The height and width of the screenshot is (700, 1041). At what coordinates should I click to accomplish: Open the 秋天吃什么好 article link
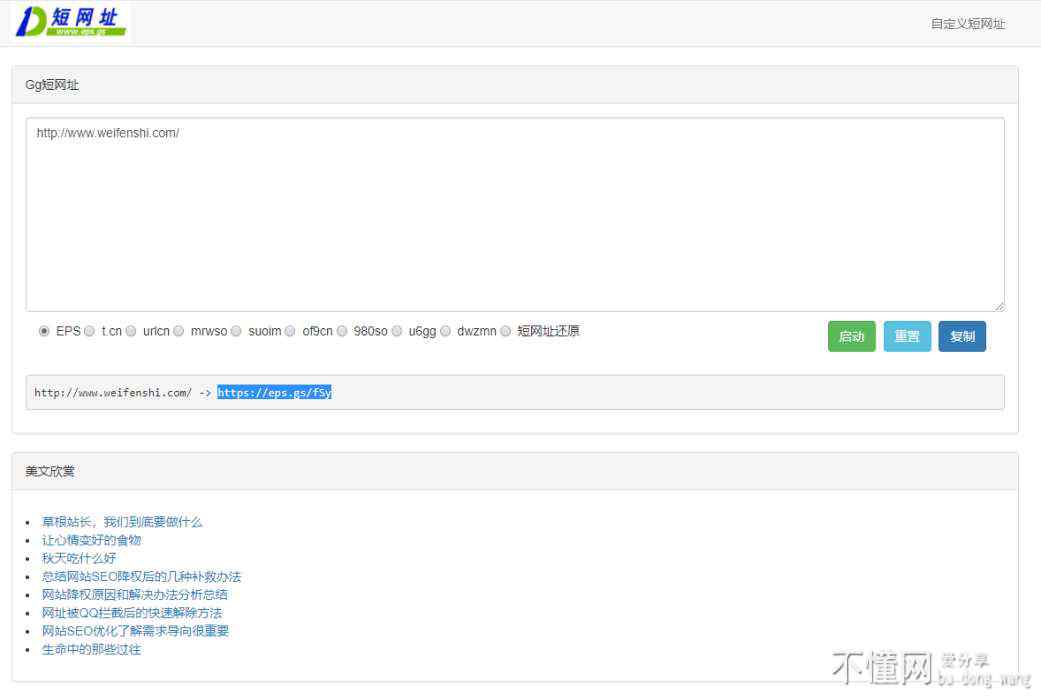coord(79,558)
